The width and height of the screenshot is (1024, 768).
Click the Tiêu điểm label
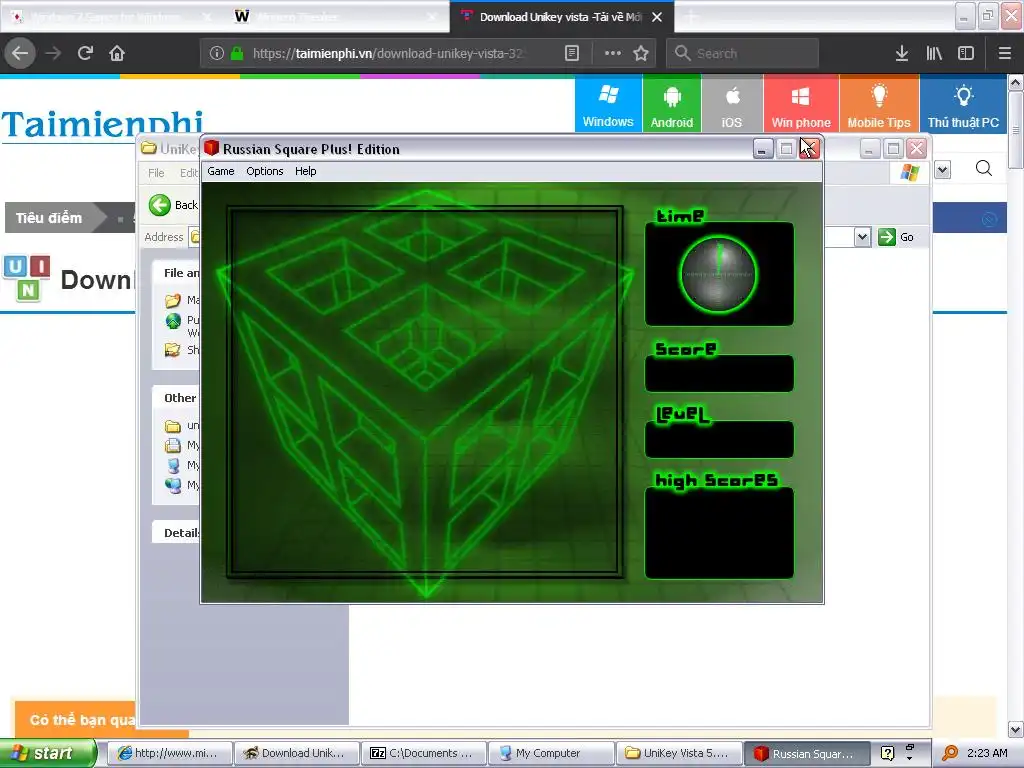click(x=49, y=217)
